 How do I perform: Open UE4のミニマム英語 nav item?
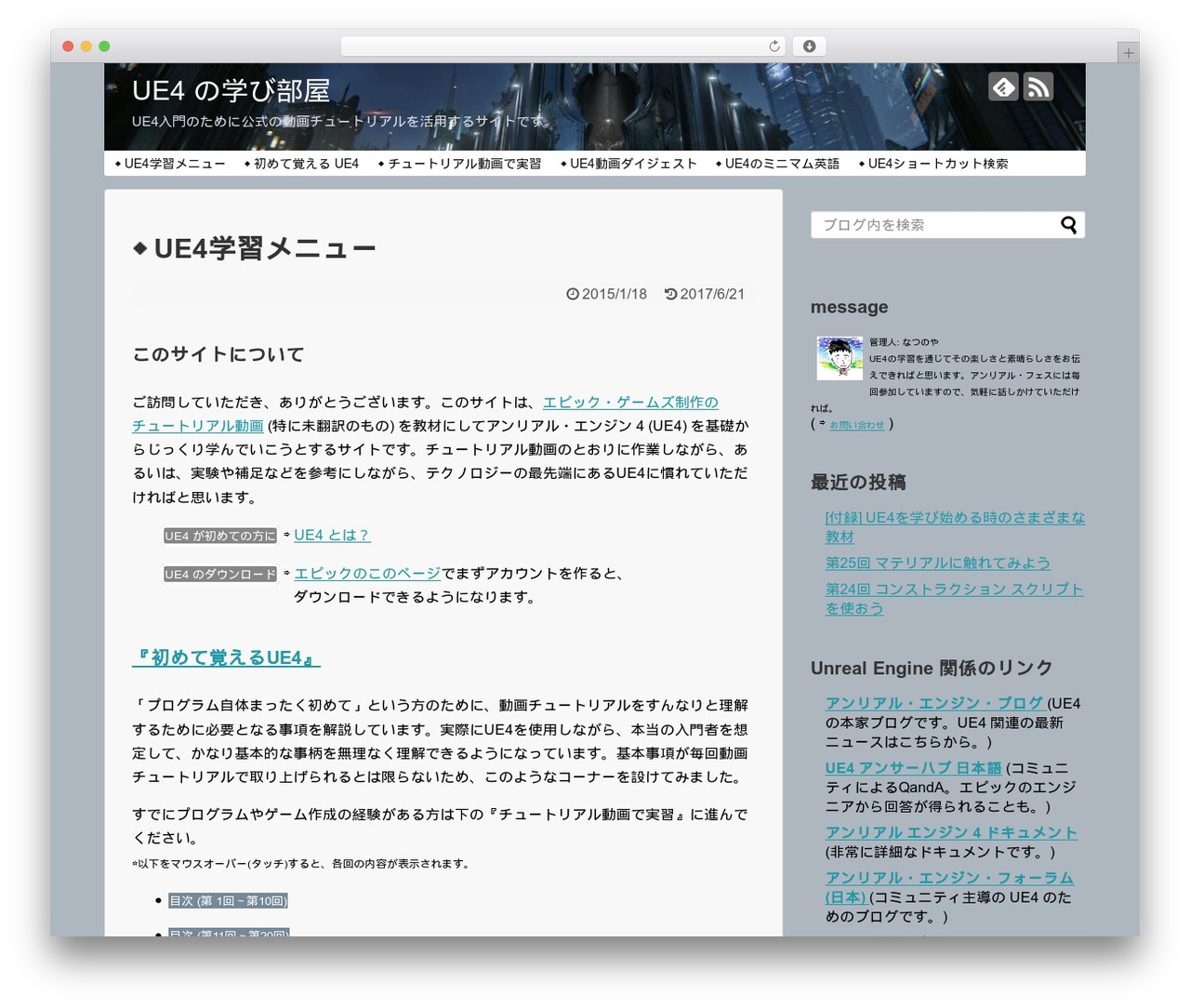[x=777, y=164]
